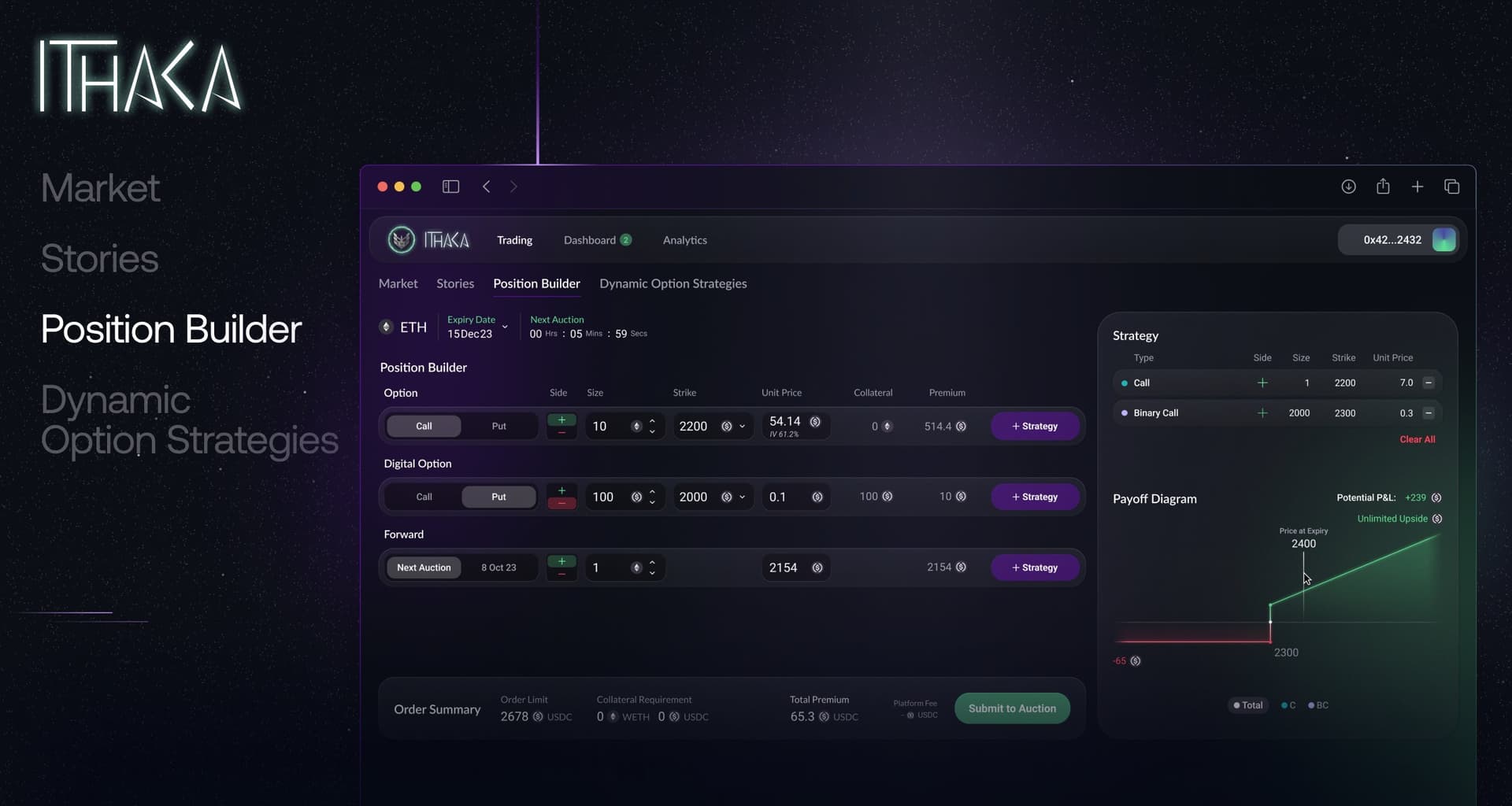Click ETH icon in Option size field

[x=636, y=426]
